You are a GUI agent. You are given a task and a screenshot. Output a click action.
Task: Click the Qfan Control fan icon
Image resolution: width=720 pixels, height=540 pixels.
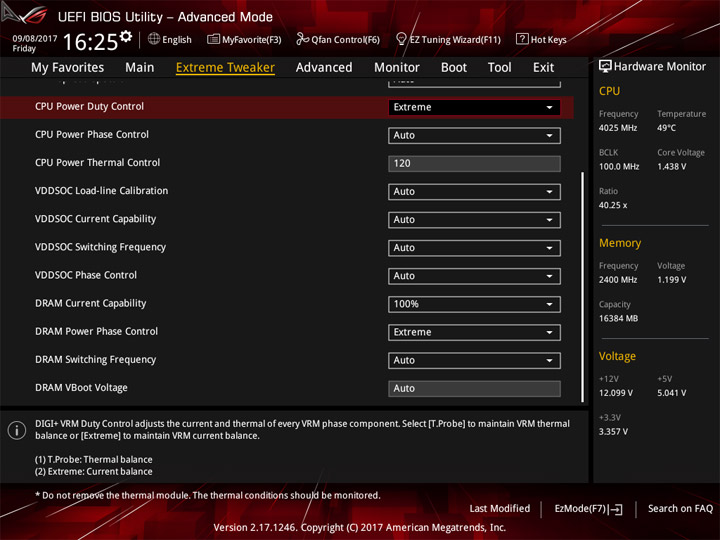click(302, 39)
